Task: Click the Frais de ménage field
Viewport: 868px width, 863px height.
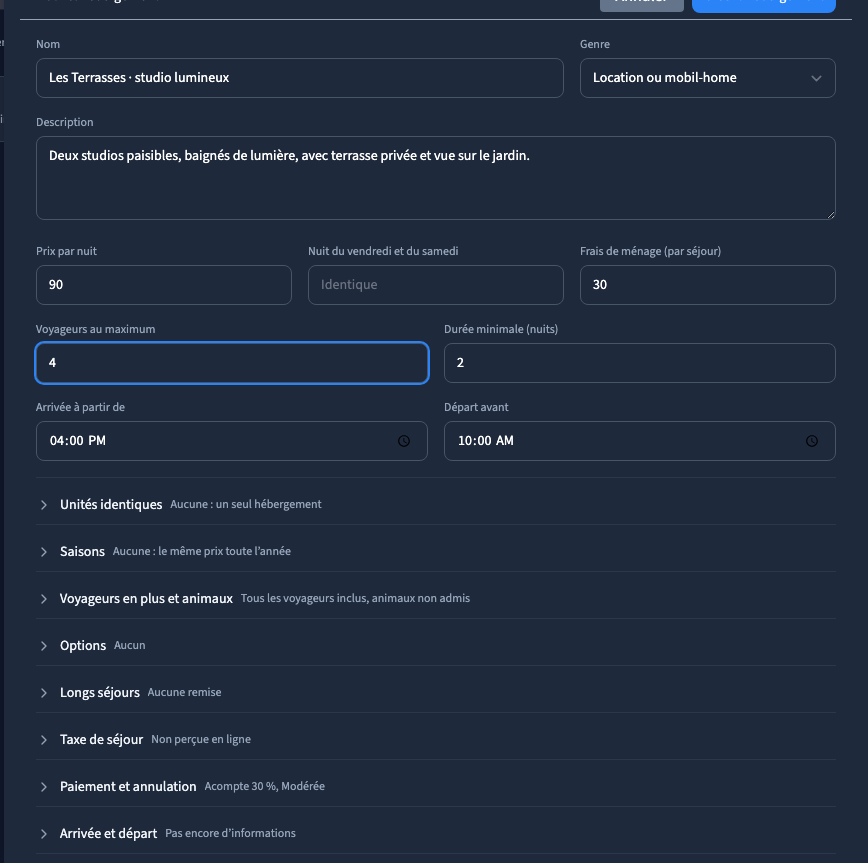Action: [707, 285]
